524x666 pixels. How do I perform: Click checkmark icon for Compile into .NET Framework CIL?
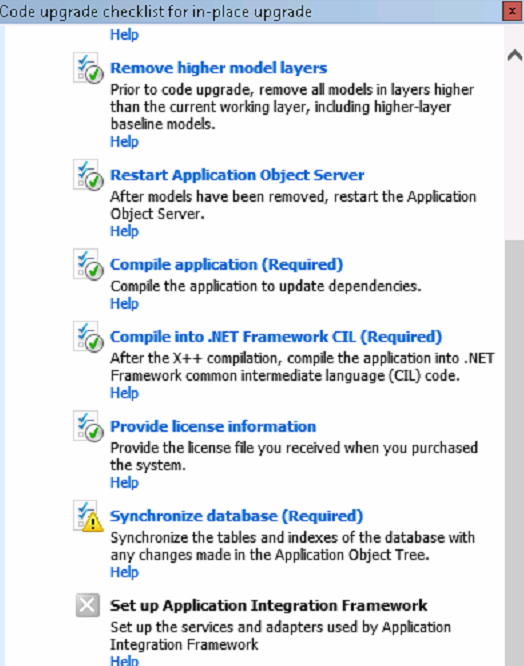[x=88, y=337]
